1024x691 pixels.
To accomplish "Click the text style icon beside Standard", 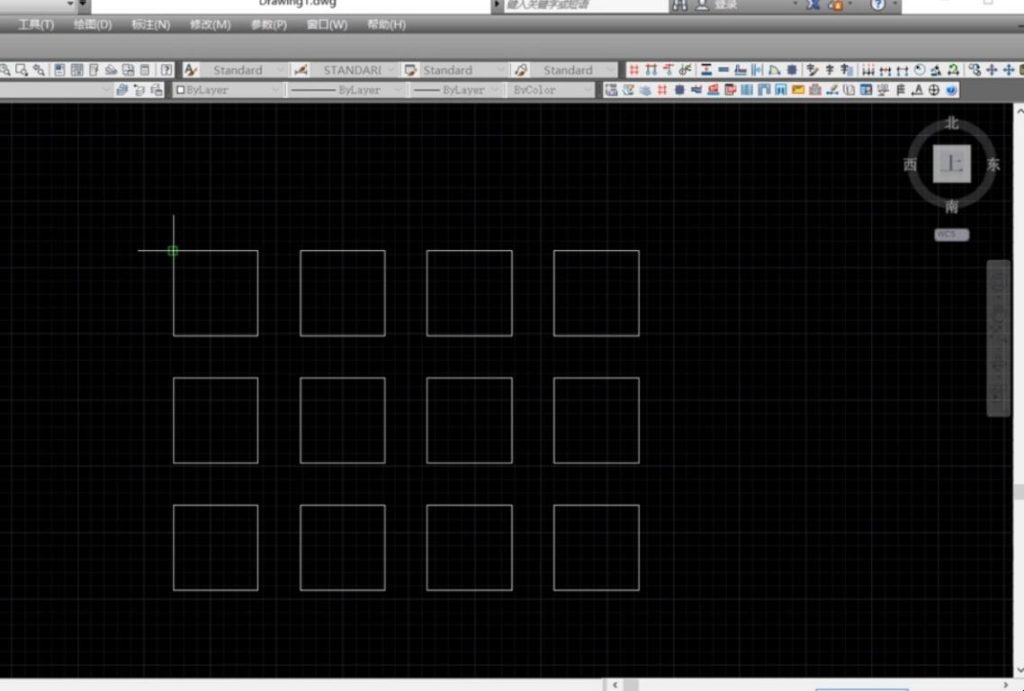I will 191,70.
